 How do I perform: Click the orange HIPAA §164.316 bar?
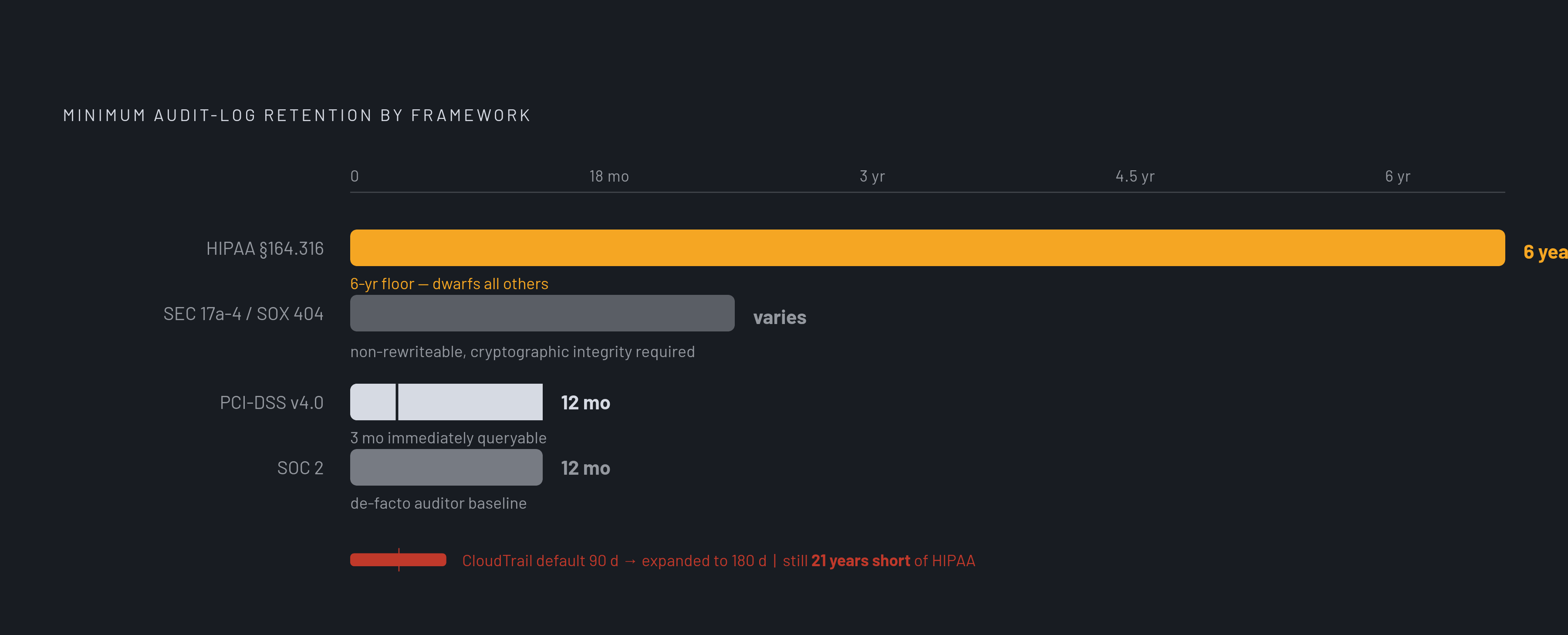click(927, 248)
